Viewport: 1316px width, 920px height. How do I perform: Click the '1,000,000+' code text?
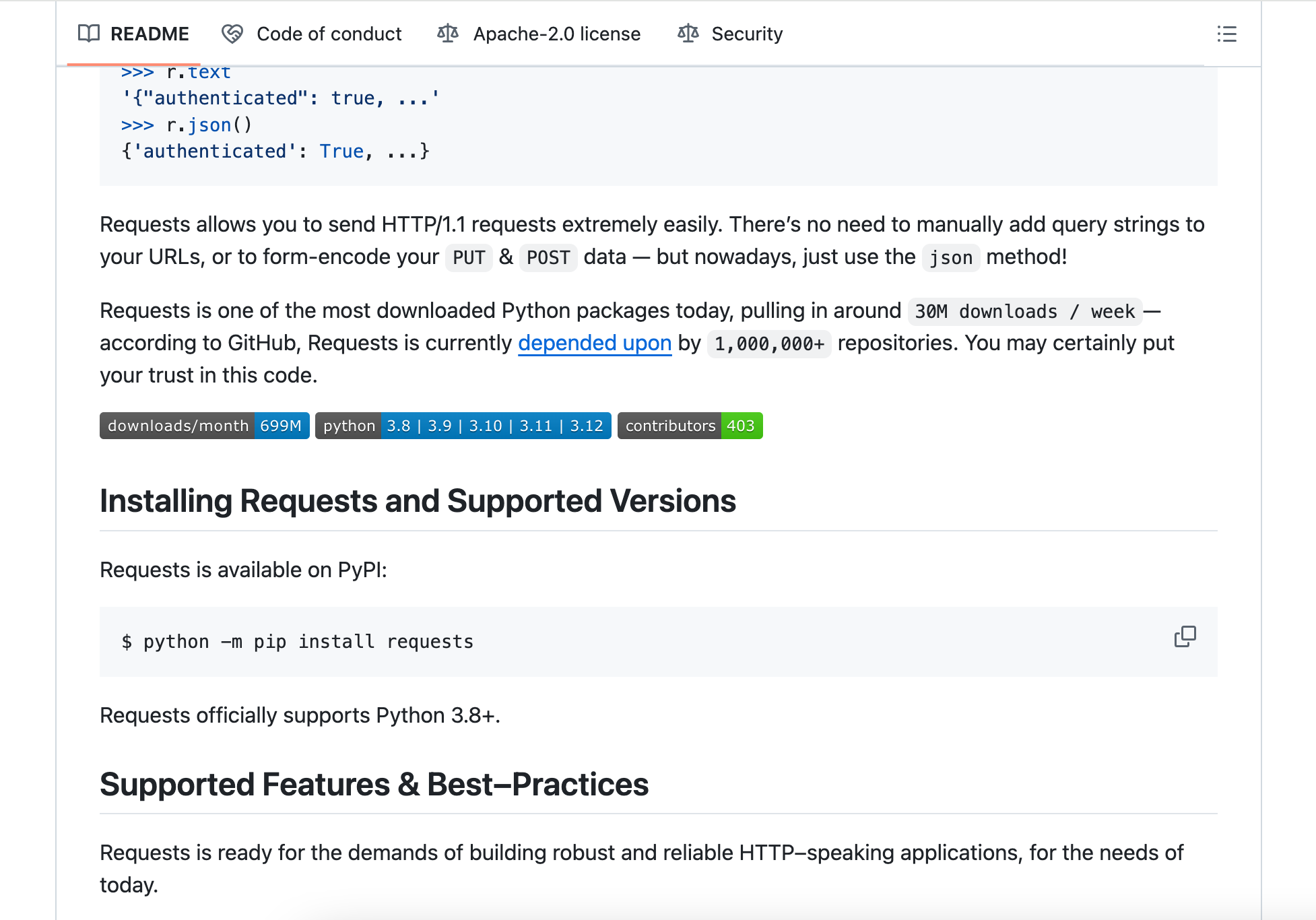click(769, 343)
